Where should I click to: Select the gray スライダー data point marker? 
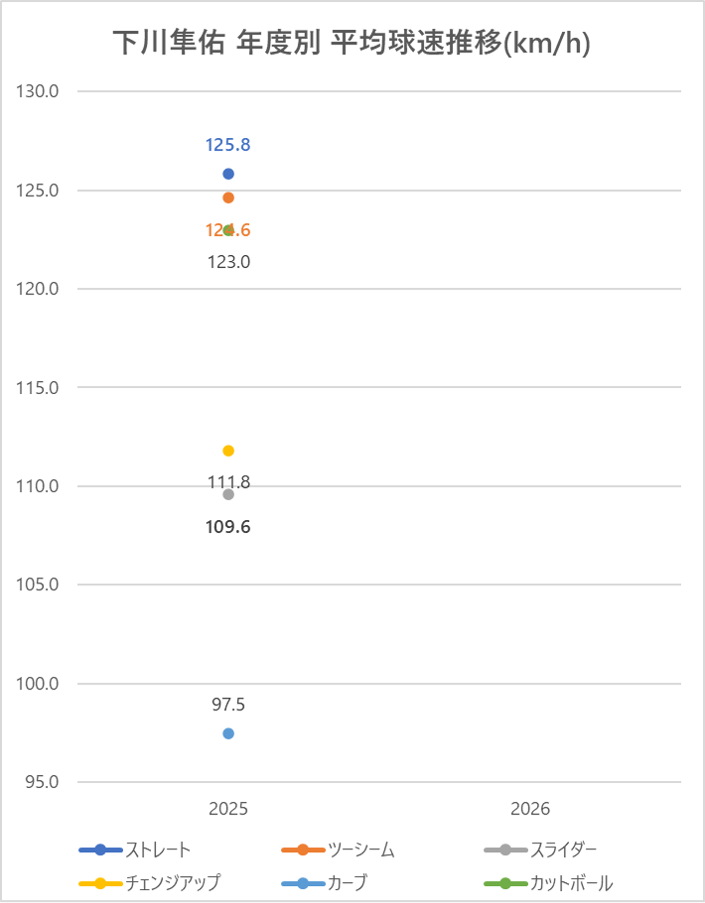pyautogui.click(x=228, y=494)
